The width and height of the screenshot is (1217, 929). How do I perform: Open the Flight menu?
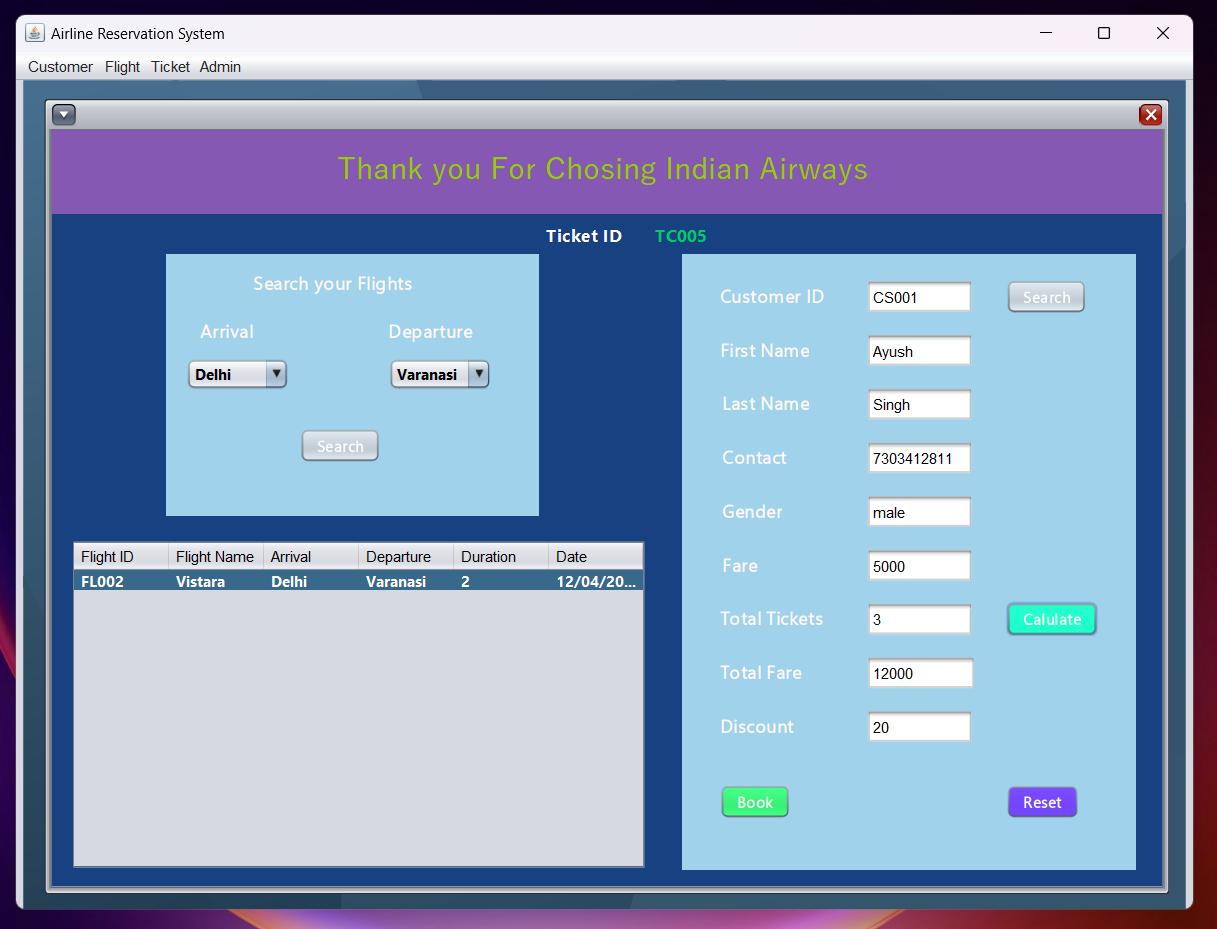(122, 66)
